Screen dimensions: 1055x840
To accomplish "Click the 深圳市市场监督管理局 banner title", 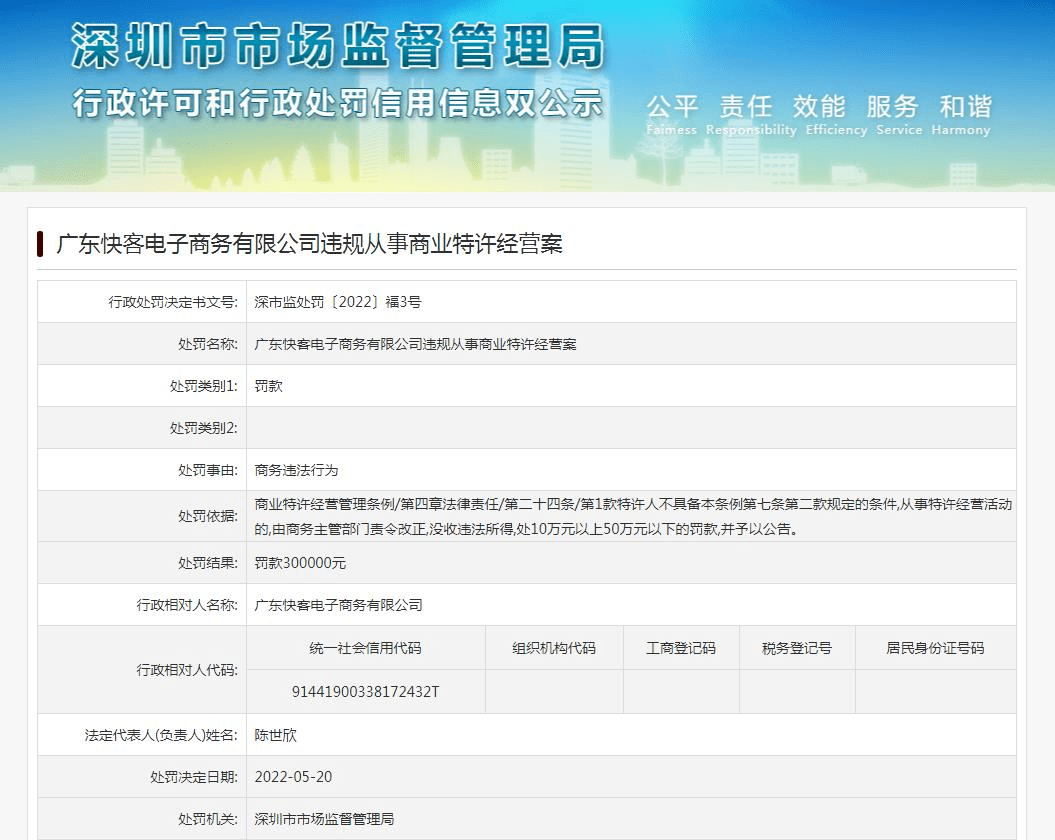I will coord(338,47).
